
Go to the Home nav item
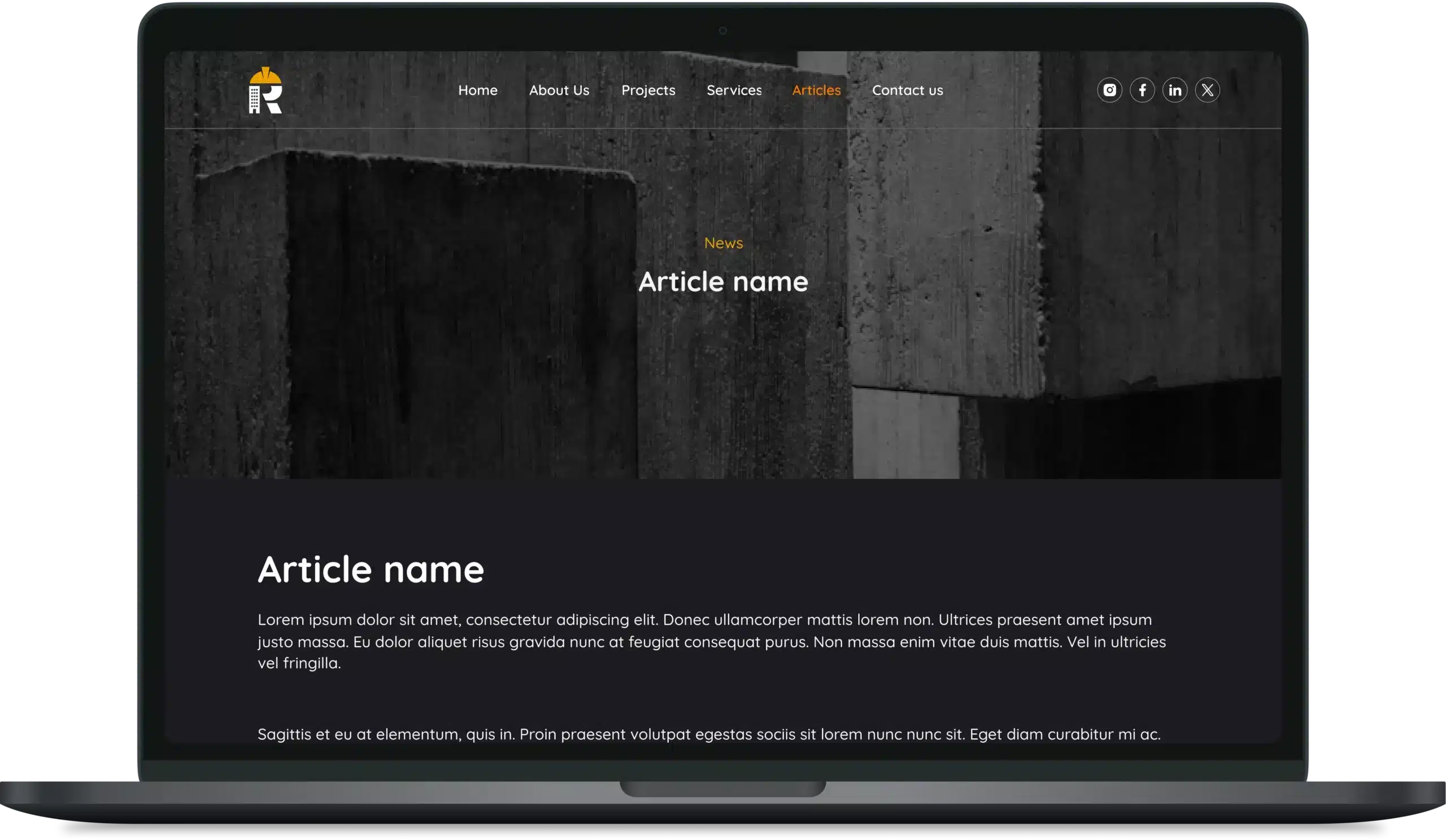point(477,90)
